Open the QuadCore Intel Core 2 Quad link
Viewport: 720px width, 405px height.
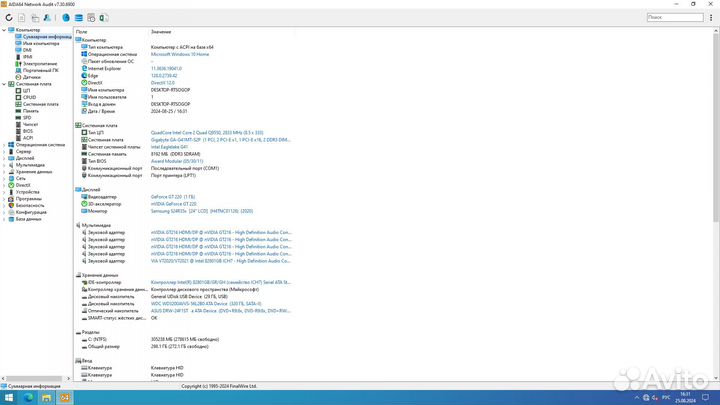point(207,133)
